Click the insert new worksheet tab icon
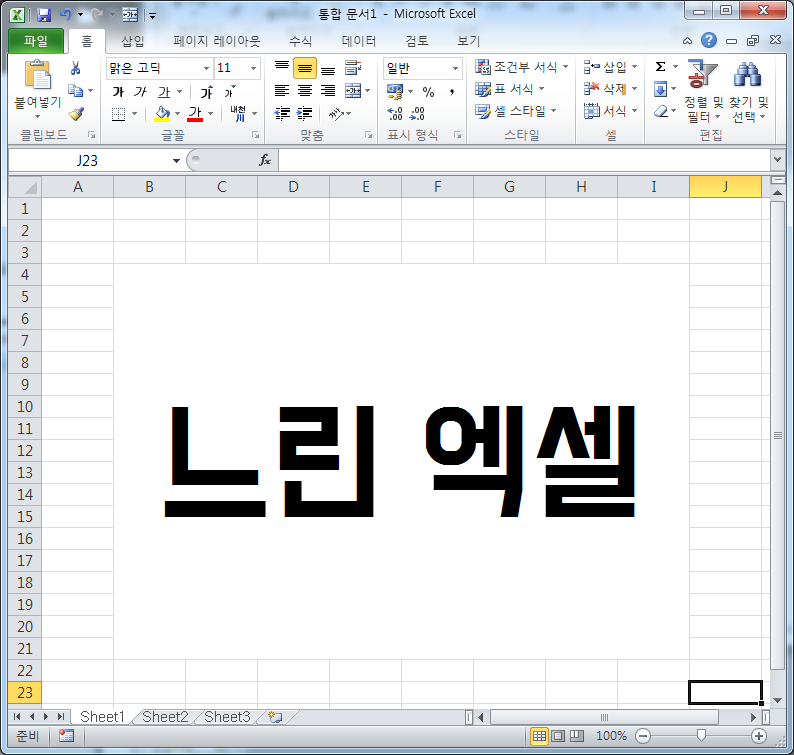 (x=275, y=717)
